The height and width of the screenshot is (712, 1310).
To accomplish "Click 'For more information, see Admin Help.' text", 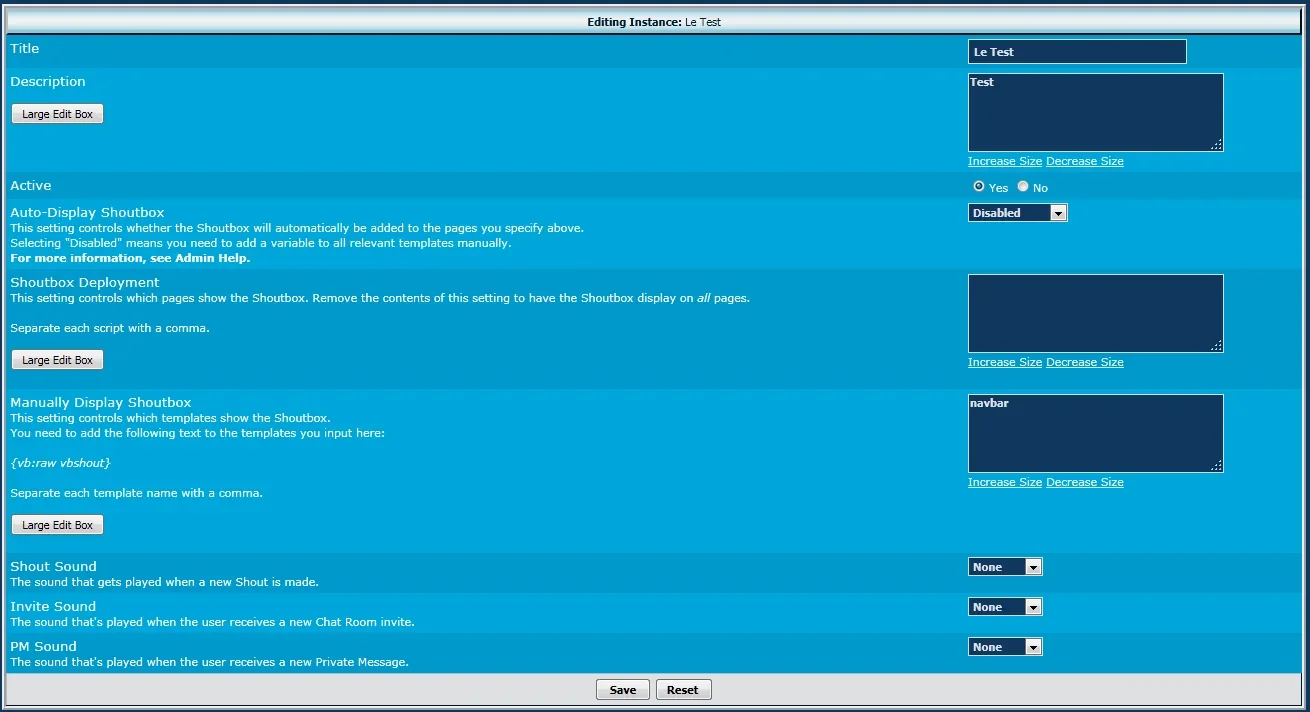I will tap(130, 258).
